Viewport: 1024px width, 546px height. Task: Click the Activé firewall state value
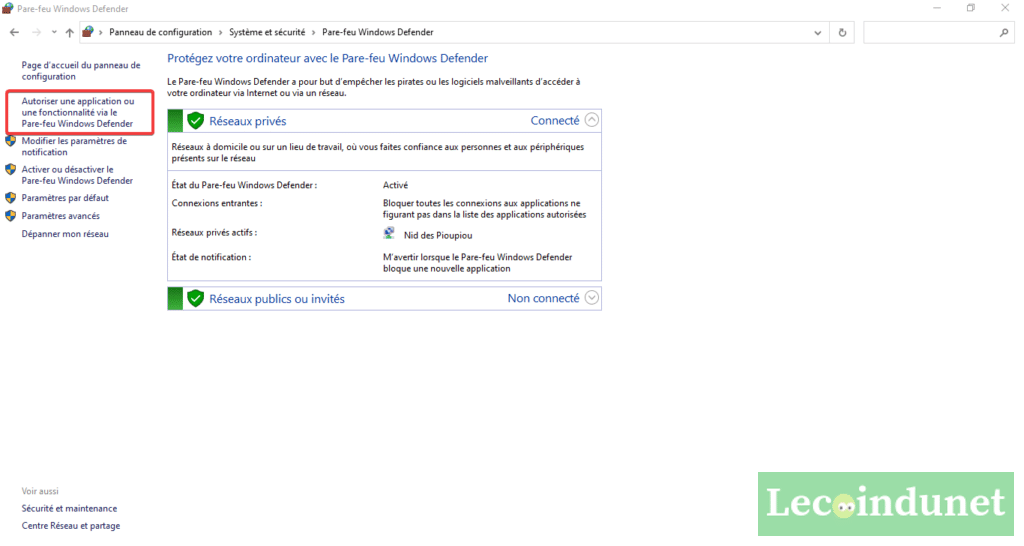395,185
